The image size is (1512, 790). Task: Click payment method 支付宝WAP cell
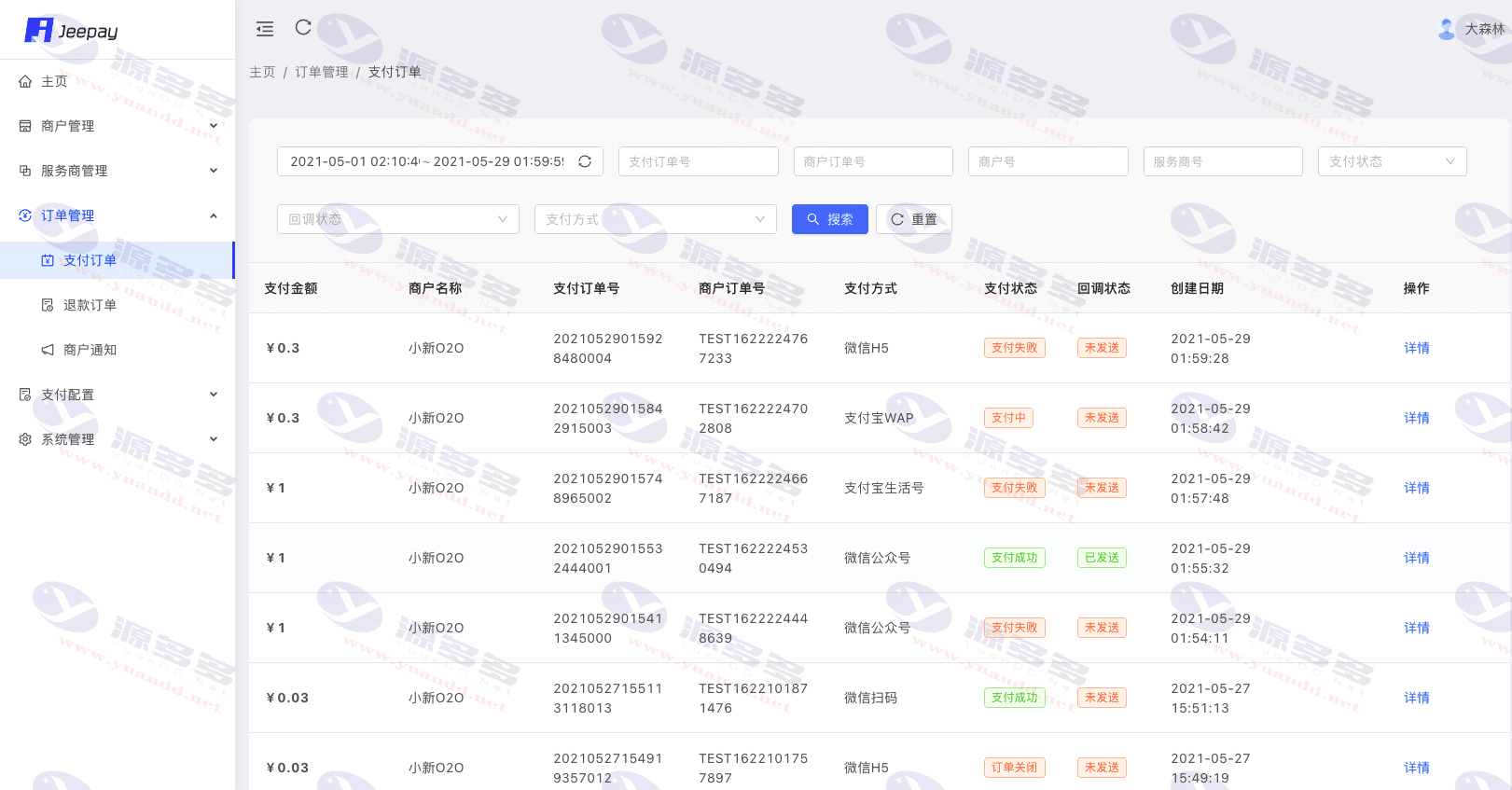[x=879, y=418]
